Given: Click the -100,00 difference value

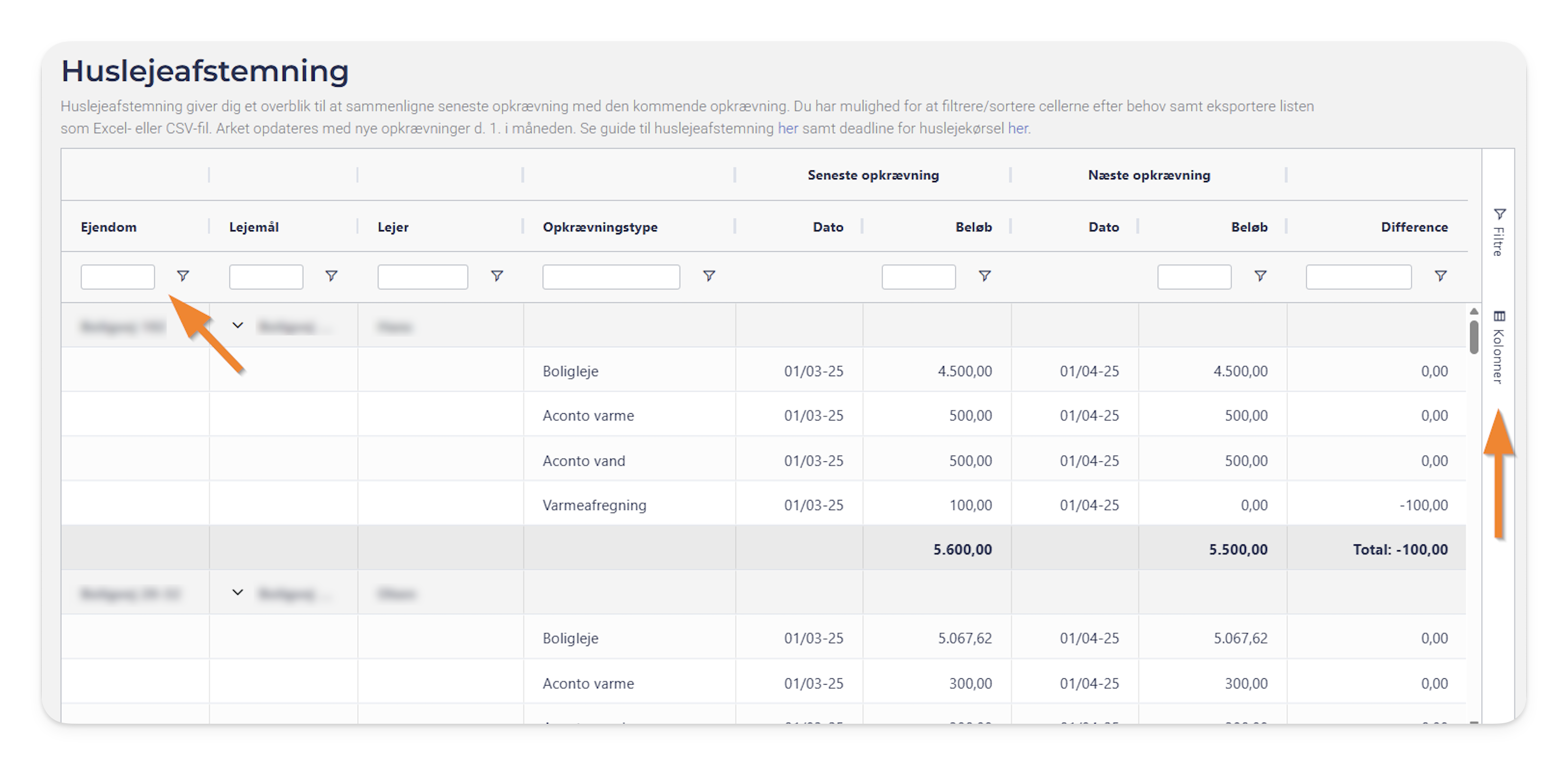Looking at the screenshot, I should 1423,505.
